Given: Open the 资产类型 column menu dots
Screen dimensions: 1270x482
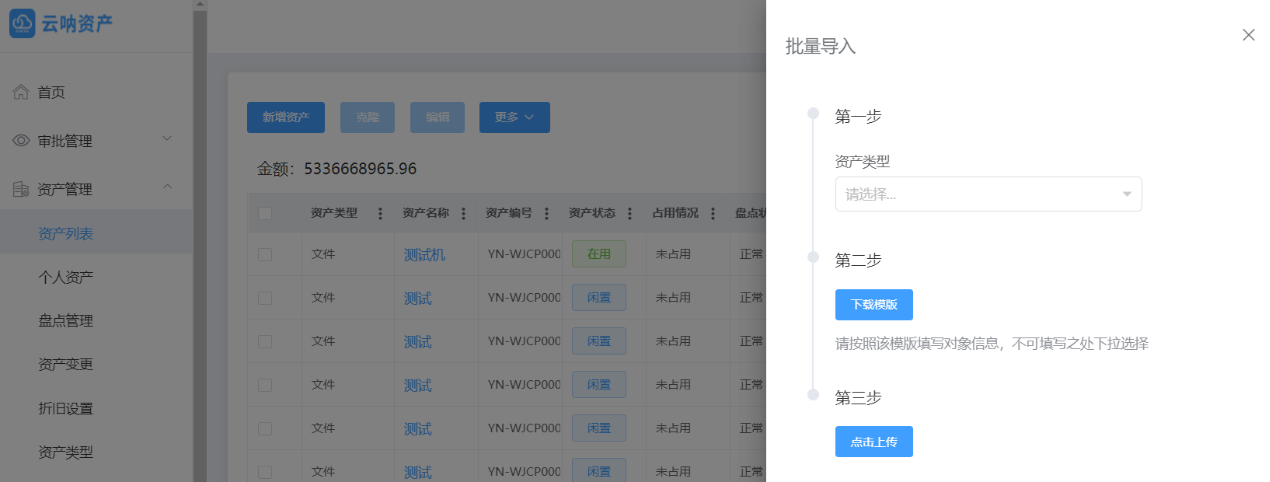Looking at the screenshot, I should pos(380,213).
